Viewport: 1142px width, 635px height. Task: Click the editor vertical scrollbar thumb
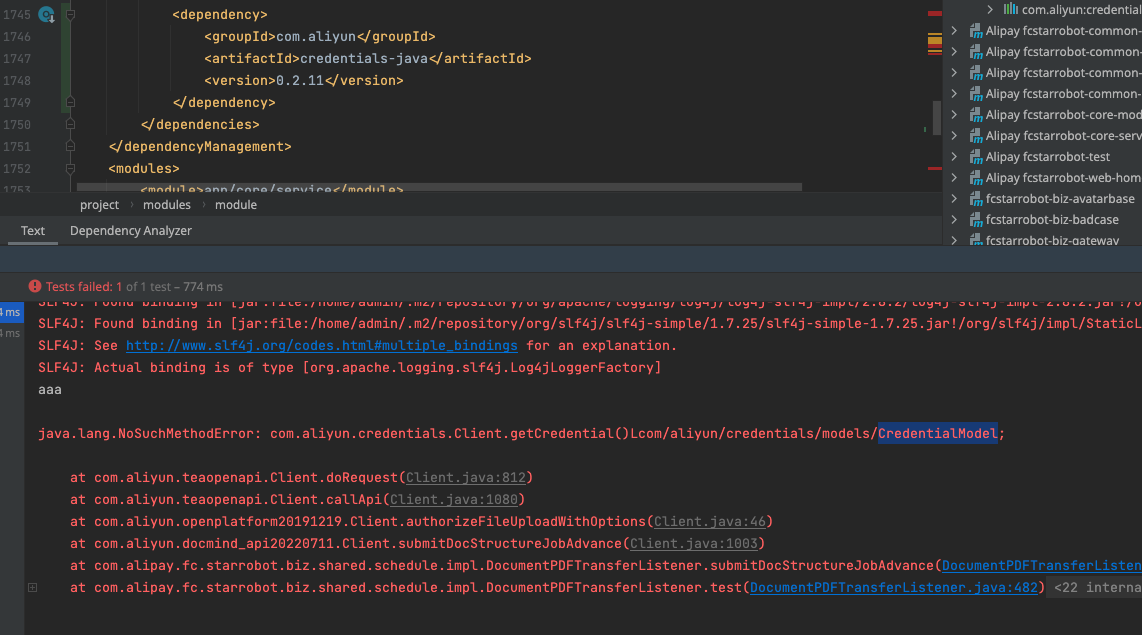(x=937, y=117)
